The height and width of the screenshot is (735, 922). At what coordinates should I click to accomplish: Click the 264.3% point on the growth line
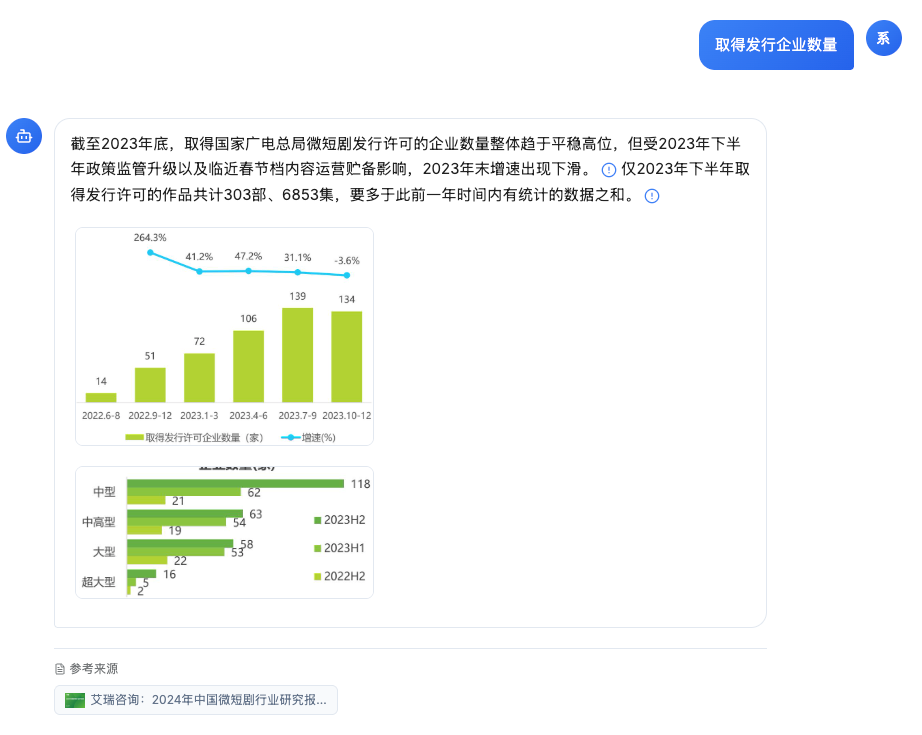point(150,252)
